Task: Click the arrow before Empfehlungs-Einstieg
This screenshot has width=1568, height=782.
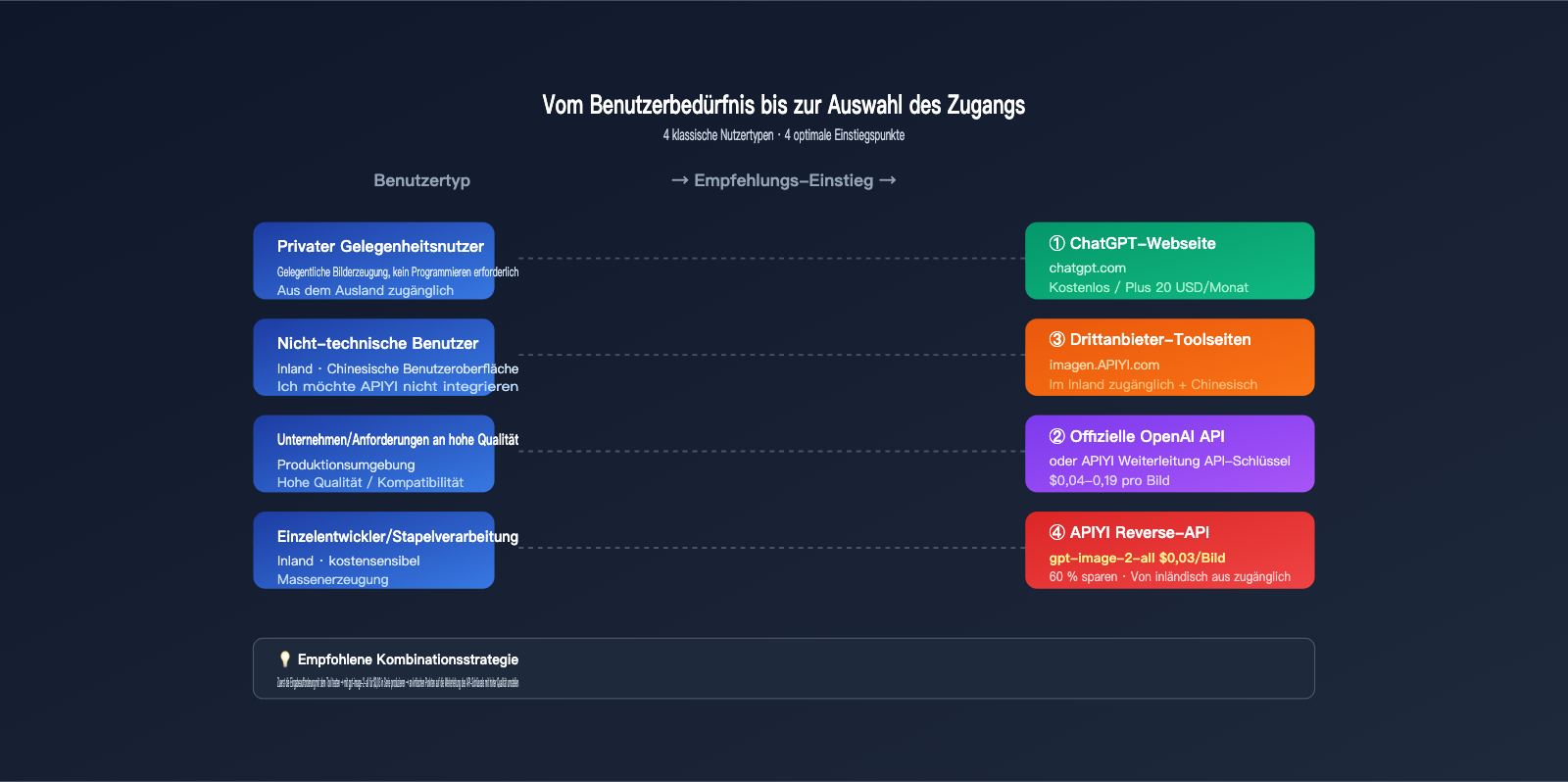Action: click(679, 180)
